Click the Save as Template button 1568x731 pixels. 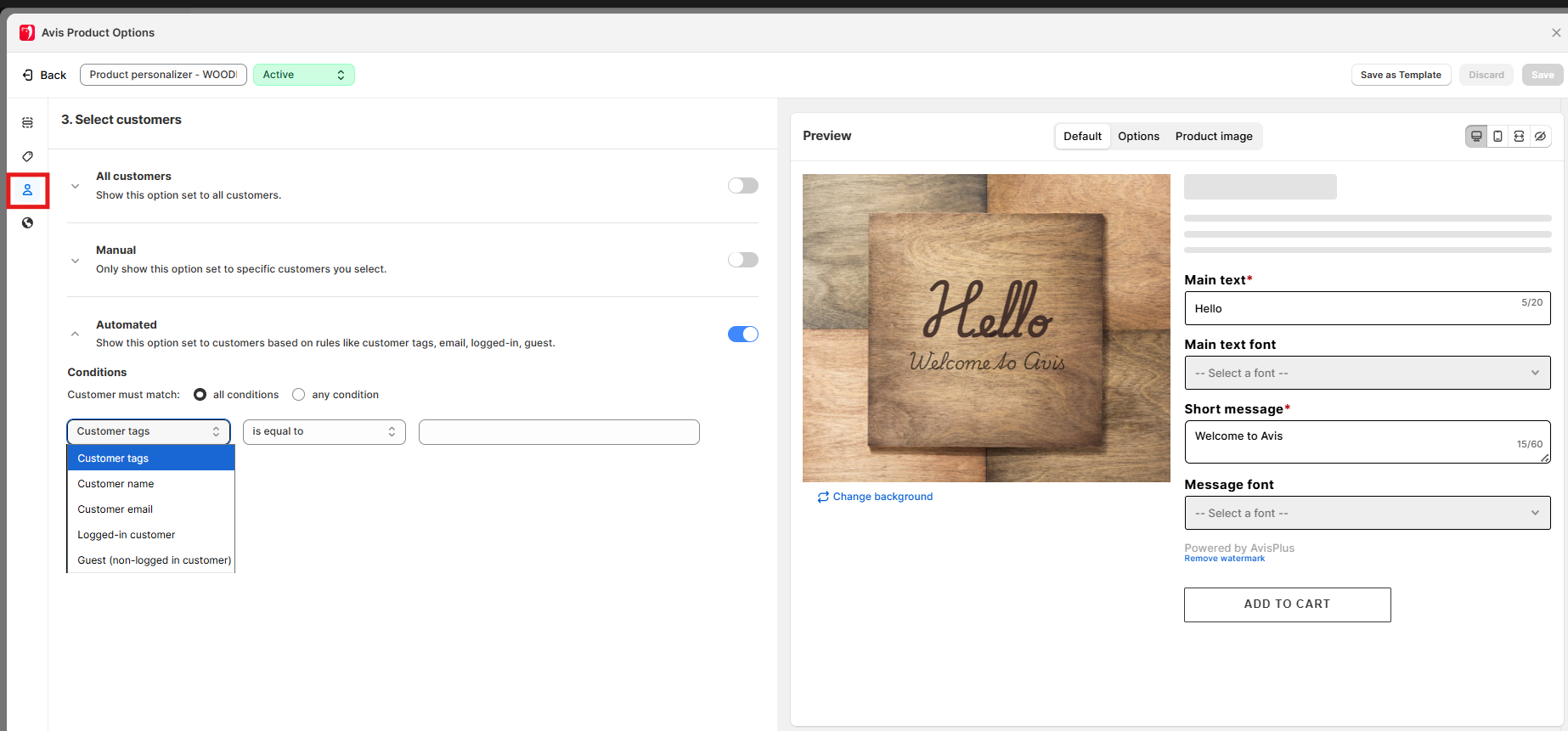pos(1401,75)
